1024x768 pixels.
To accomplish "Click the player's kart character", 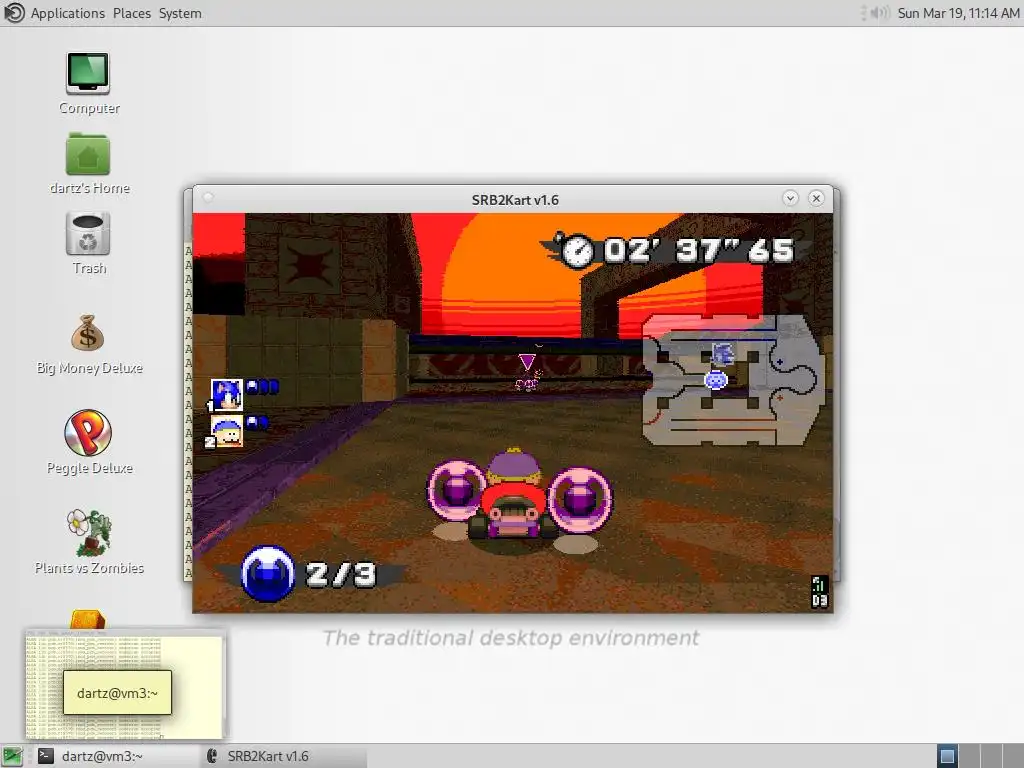I will click(513, 494).
